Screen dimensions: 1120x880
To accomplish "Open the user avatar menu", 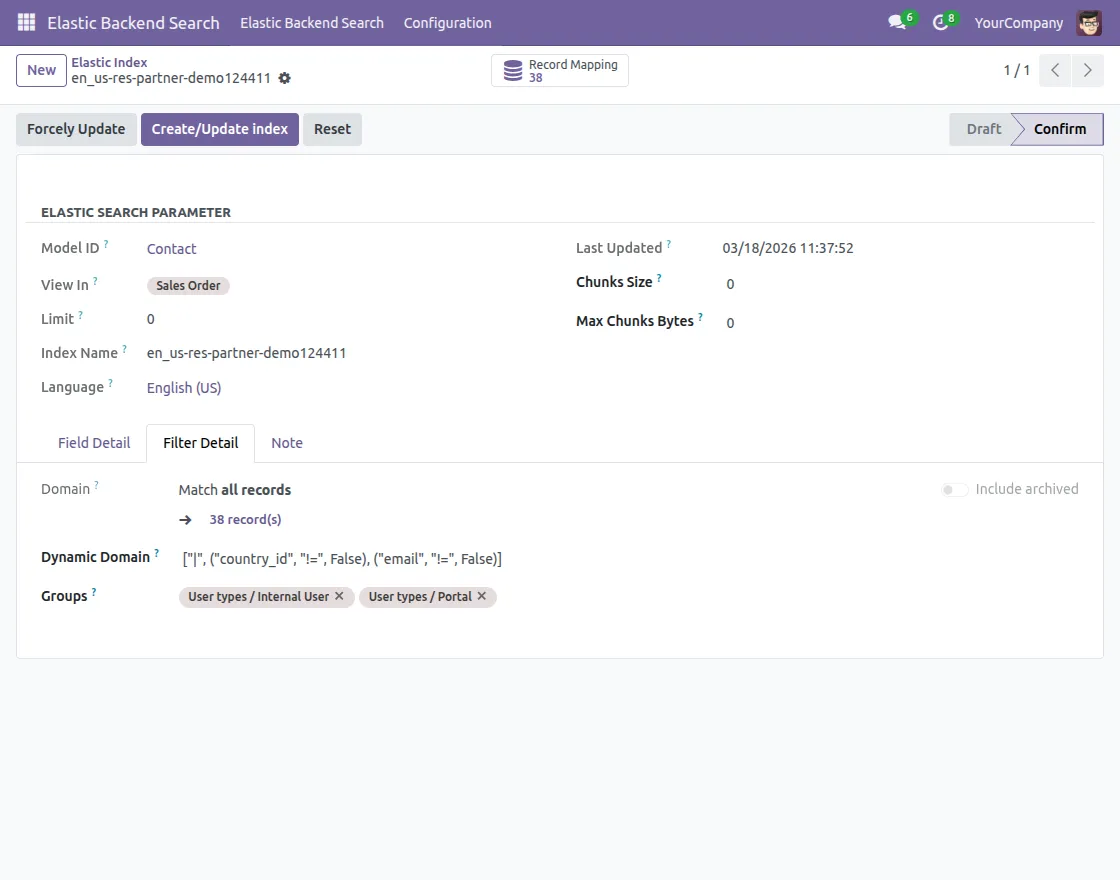I will pyautogui.click(x=1089, y=23).
